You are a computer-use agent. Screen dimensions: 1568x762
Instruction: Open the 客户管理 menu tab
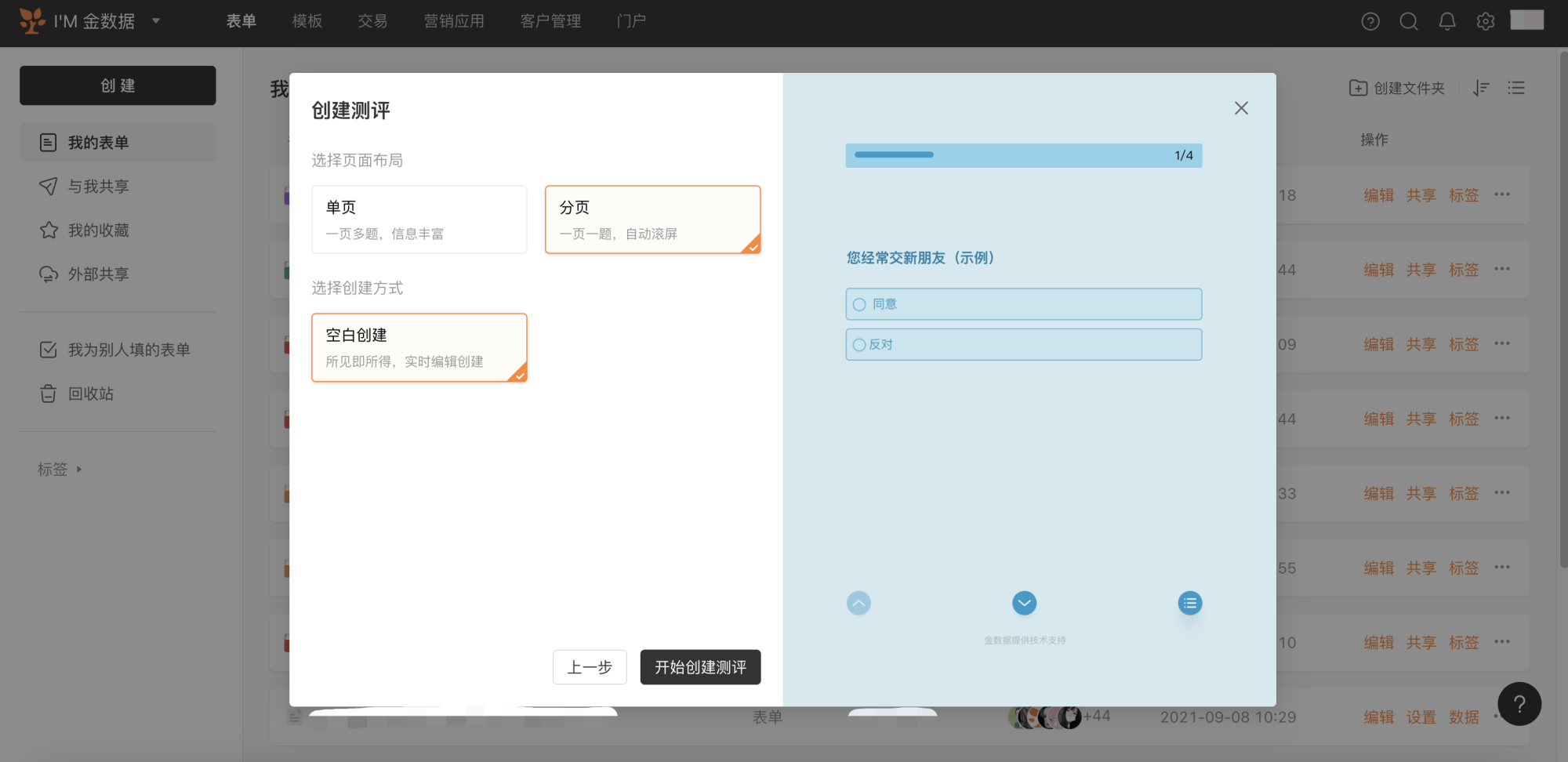(551, 21)
